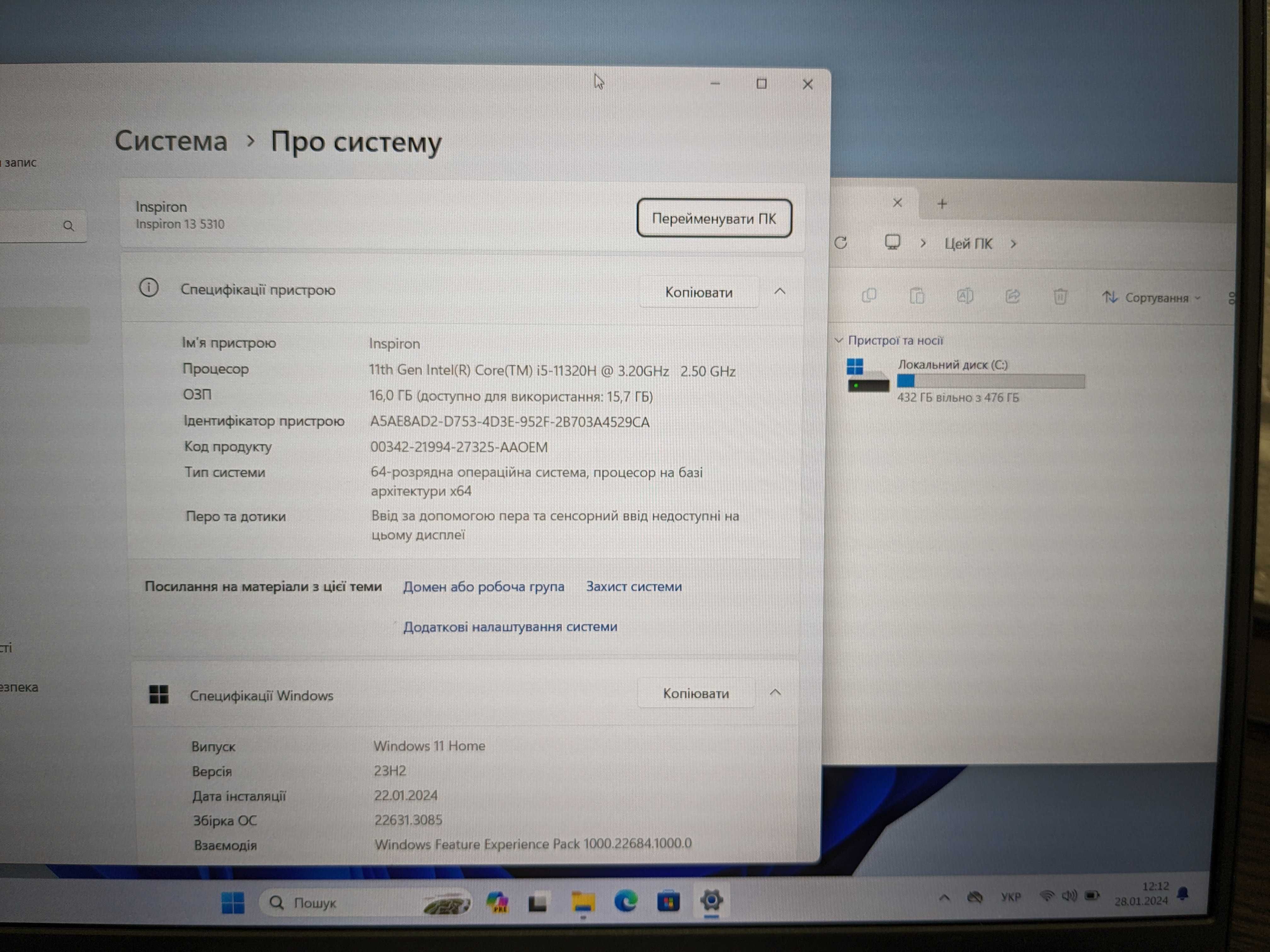Click Windows 11 Home edition value
1270x952 pixels.
click(429, 745)
